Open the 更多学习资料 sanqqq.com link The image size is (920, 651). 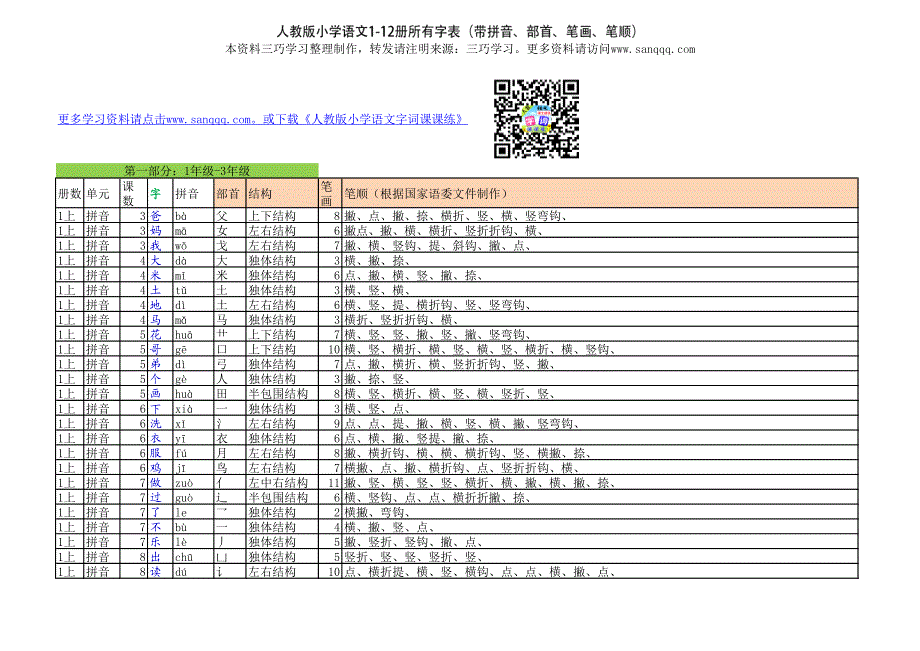(262, 119)
